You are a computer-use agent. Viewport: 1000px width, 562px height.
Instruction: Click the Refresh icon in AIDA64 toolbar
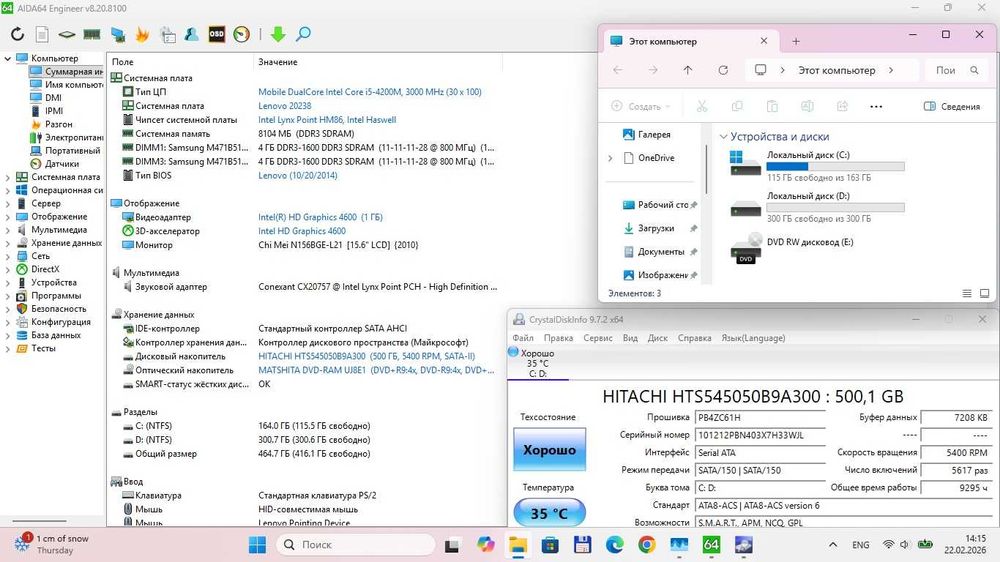pyautogui.click(x=17, y=34)
